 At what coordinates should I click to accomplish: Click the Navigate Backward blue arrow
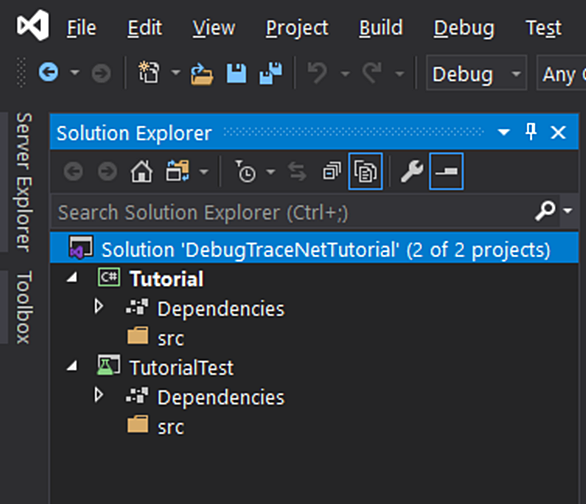[49, 72]
